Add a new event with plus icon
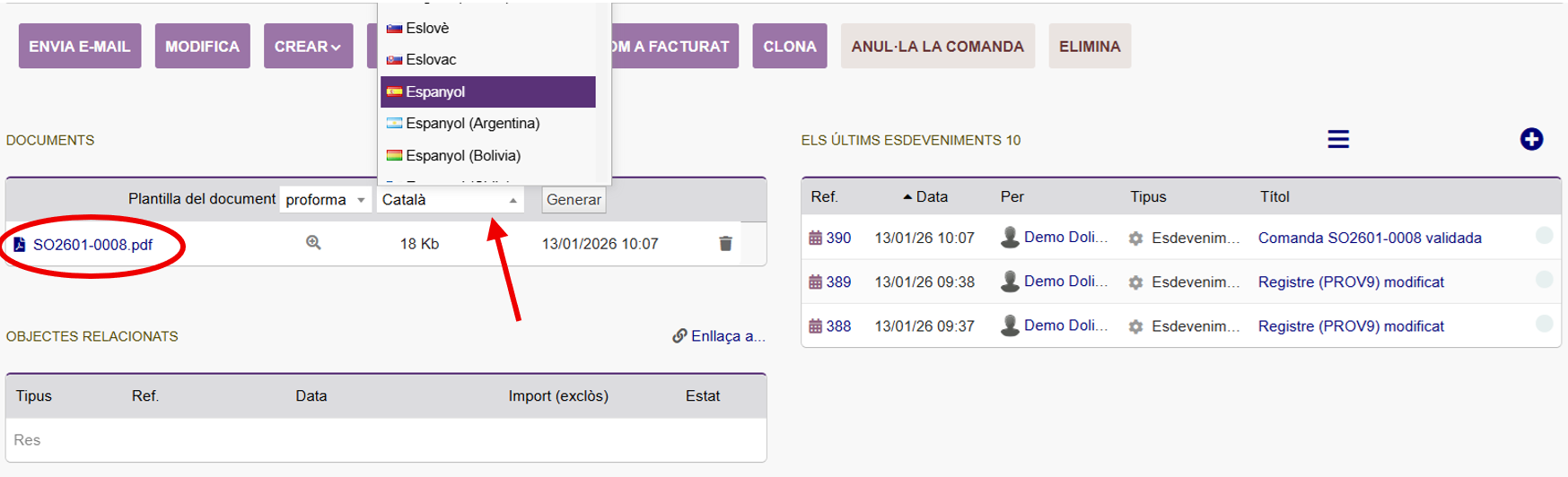Screen dimensions: 1568x477 [1531, 140]
